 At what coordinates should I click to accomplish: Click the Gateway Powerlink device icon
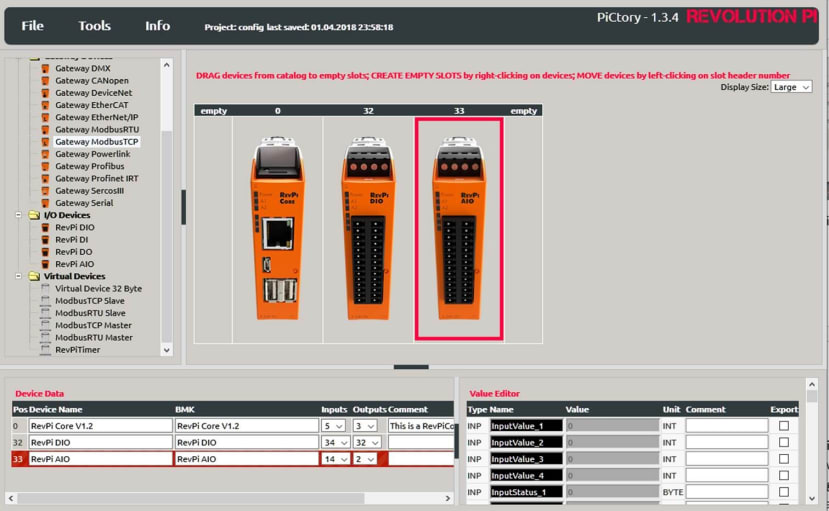(45, 154)
